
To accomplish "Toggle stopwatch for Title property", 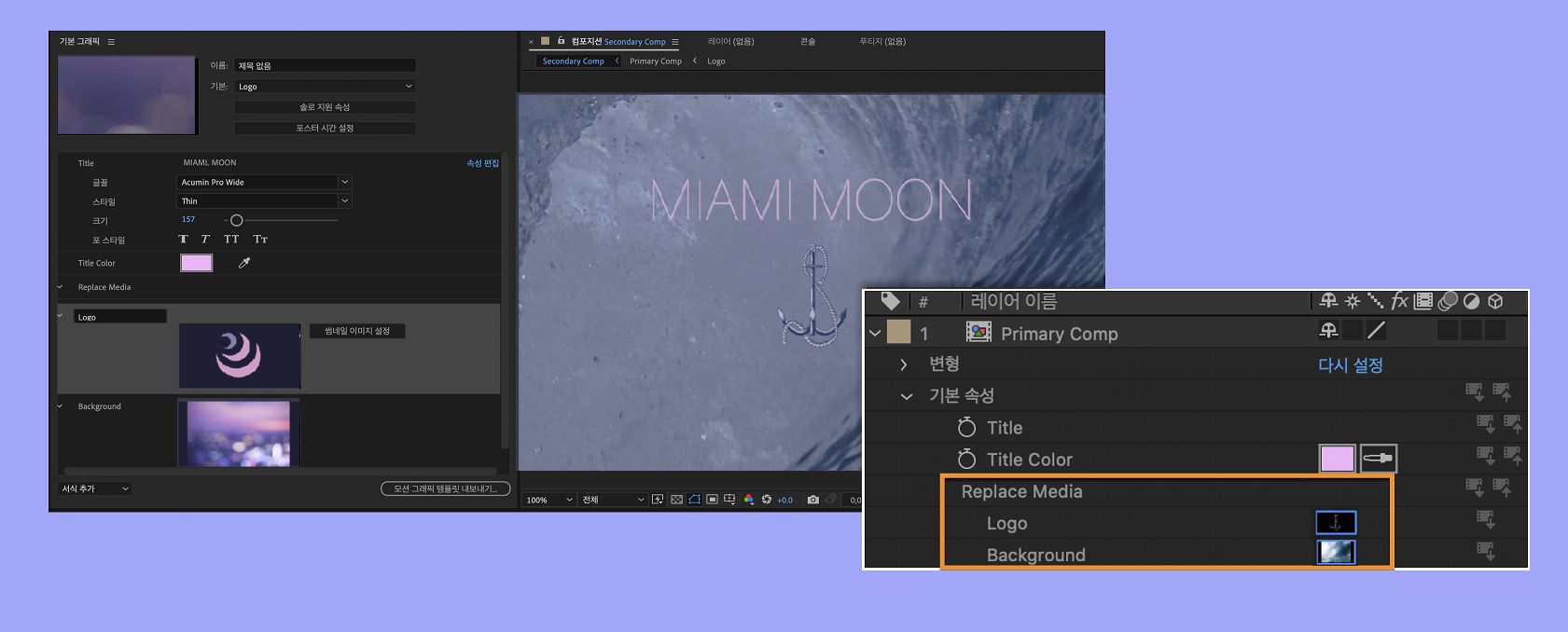I will tap(966, 427).
